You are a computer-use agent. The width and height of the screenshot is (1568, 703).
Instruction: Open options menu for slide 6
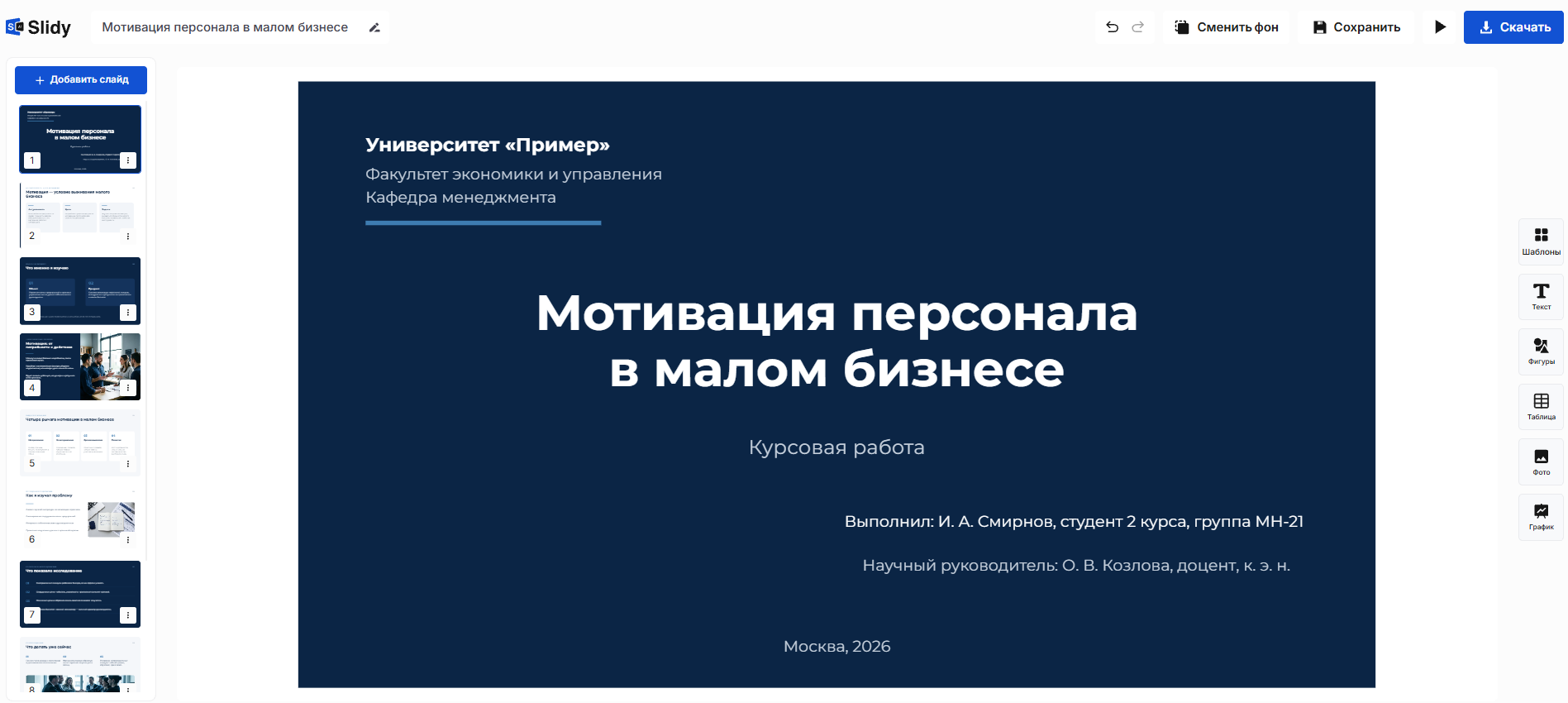(x=128, y=540)
